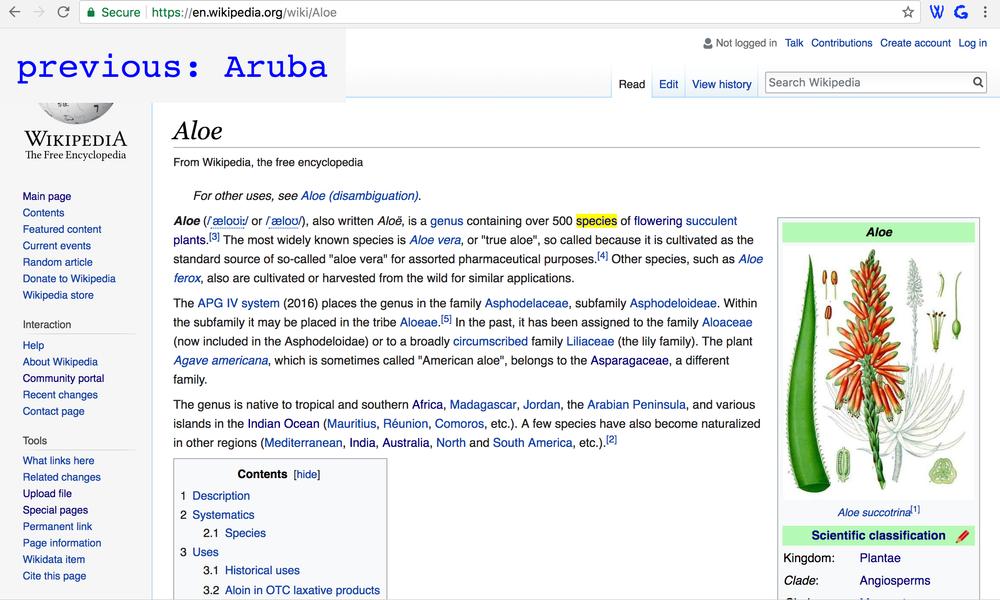Open the Madagascar link
Image resolution: width=1000 pixels, height=600 pixels.
pos(483,405)
